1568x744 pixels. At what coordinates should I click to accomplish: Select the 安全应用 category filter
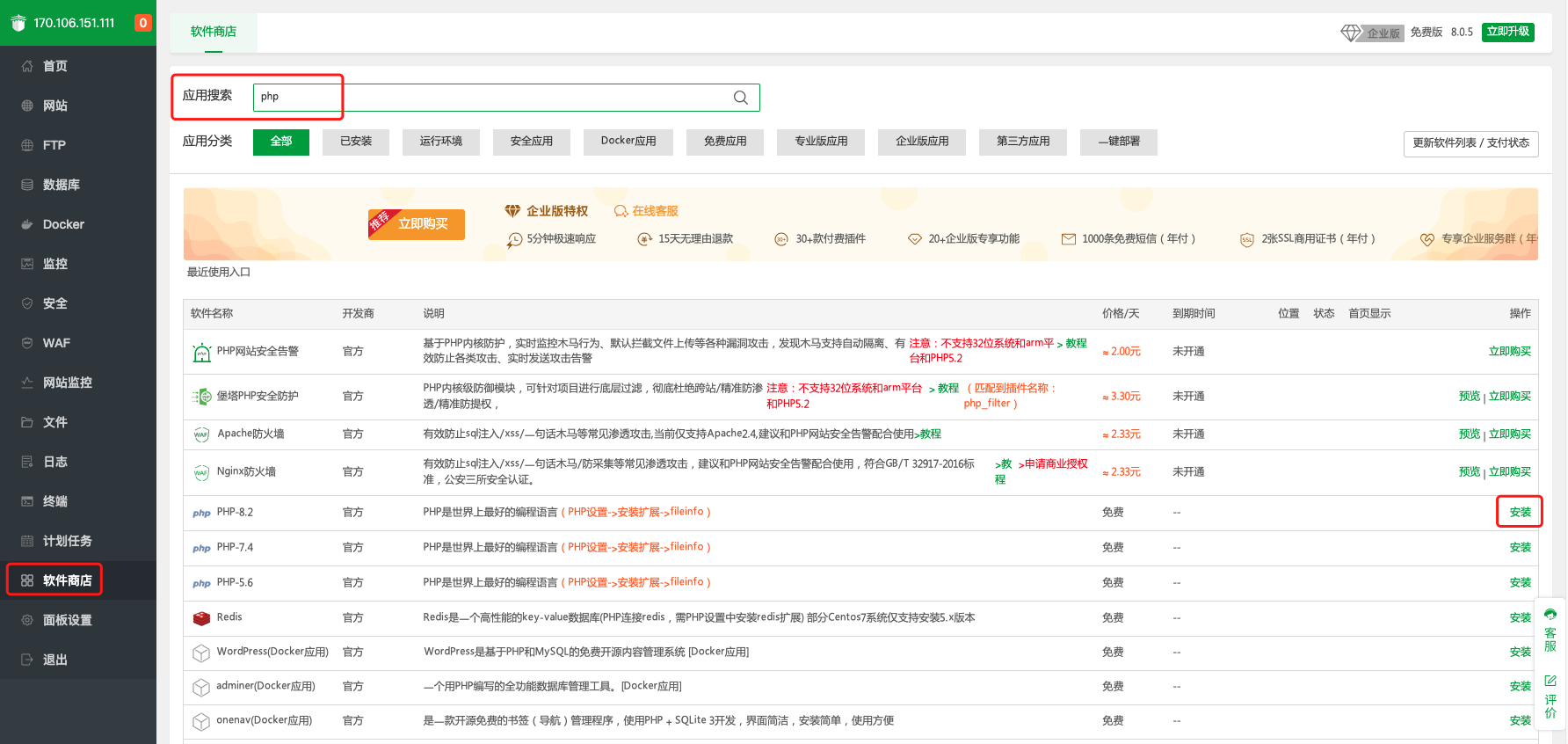532,142
